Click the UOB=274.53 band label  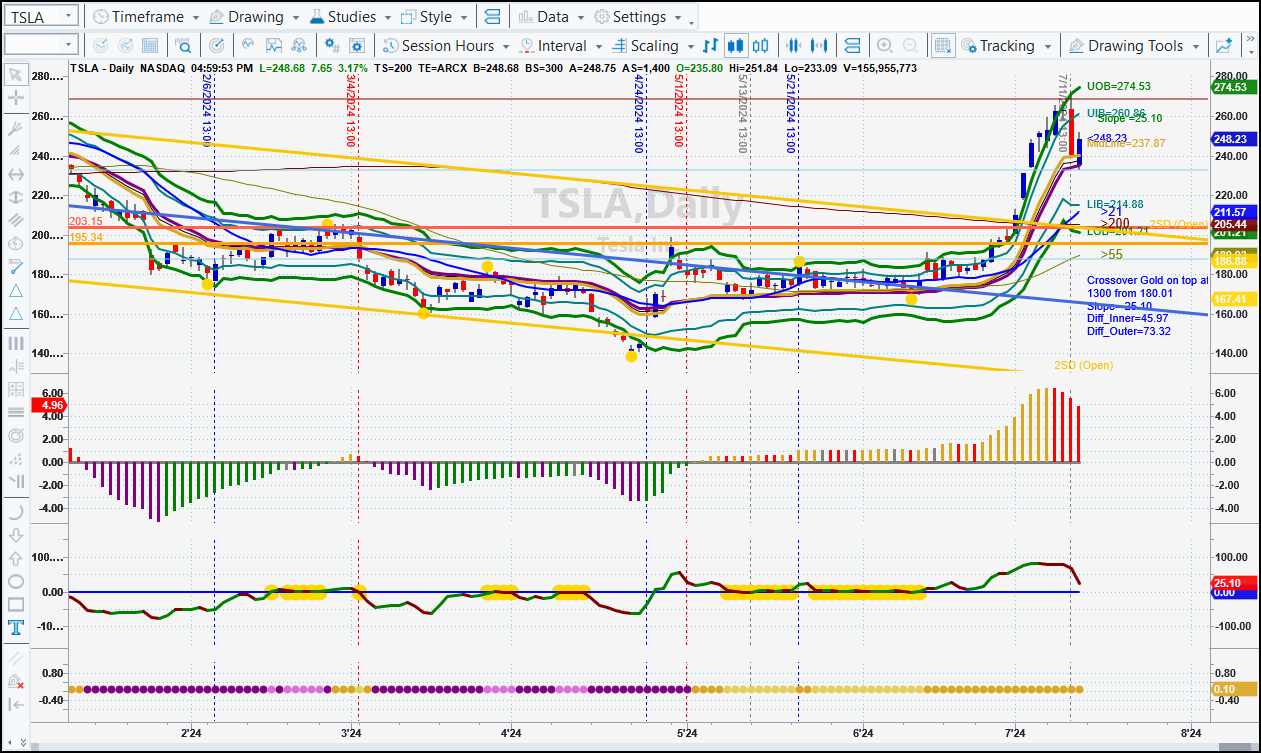click(1119, 87)
